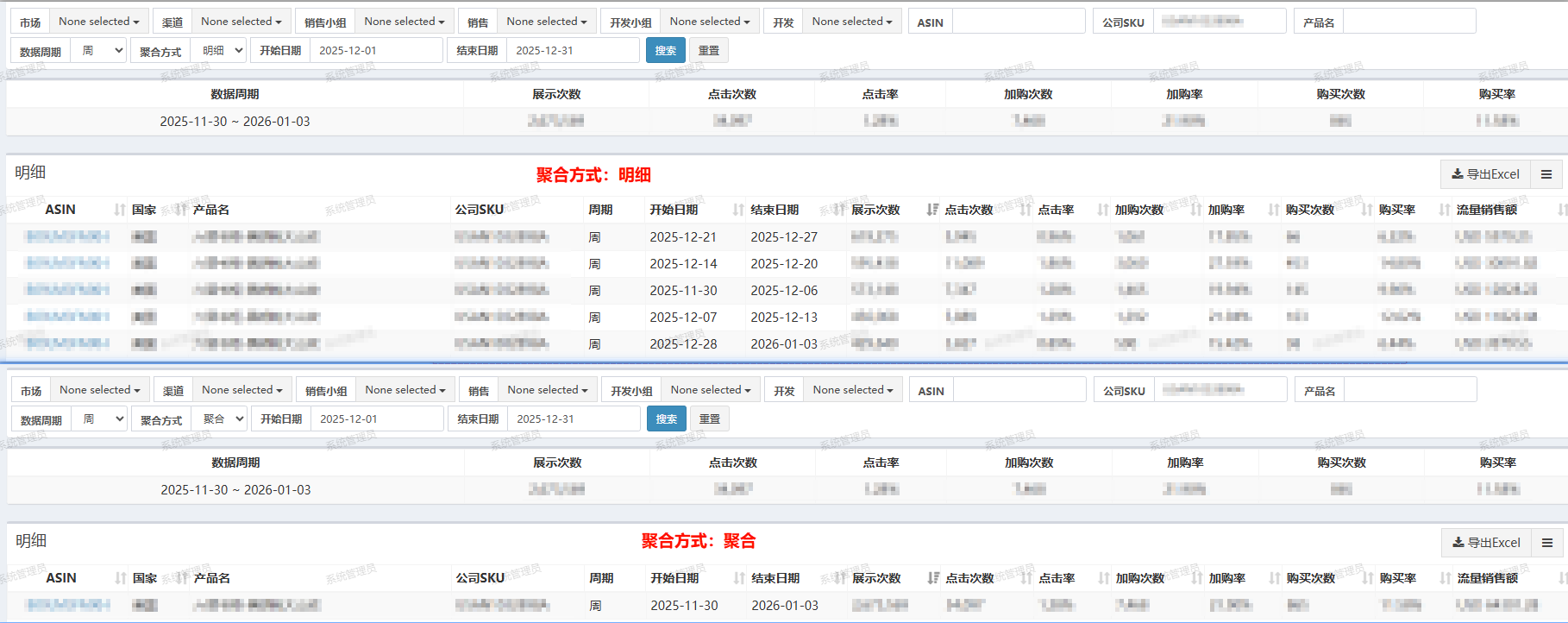This screenshot has width=1568, height=623.
Task: Sort by 加购次数 in the 聚合-mode detail table
Action: (1197, 578)
